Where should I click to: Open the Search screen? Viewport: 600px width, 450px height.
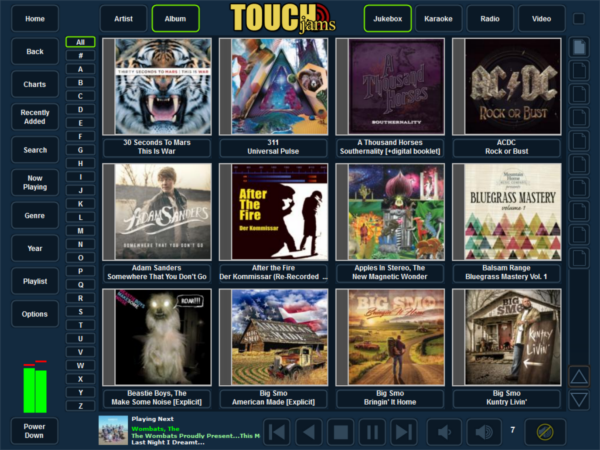pos(35,150)
